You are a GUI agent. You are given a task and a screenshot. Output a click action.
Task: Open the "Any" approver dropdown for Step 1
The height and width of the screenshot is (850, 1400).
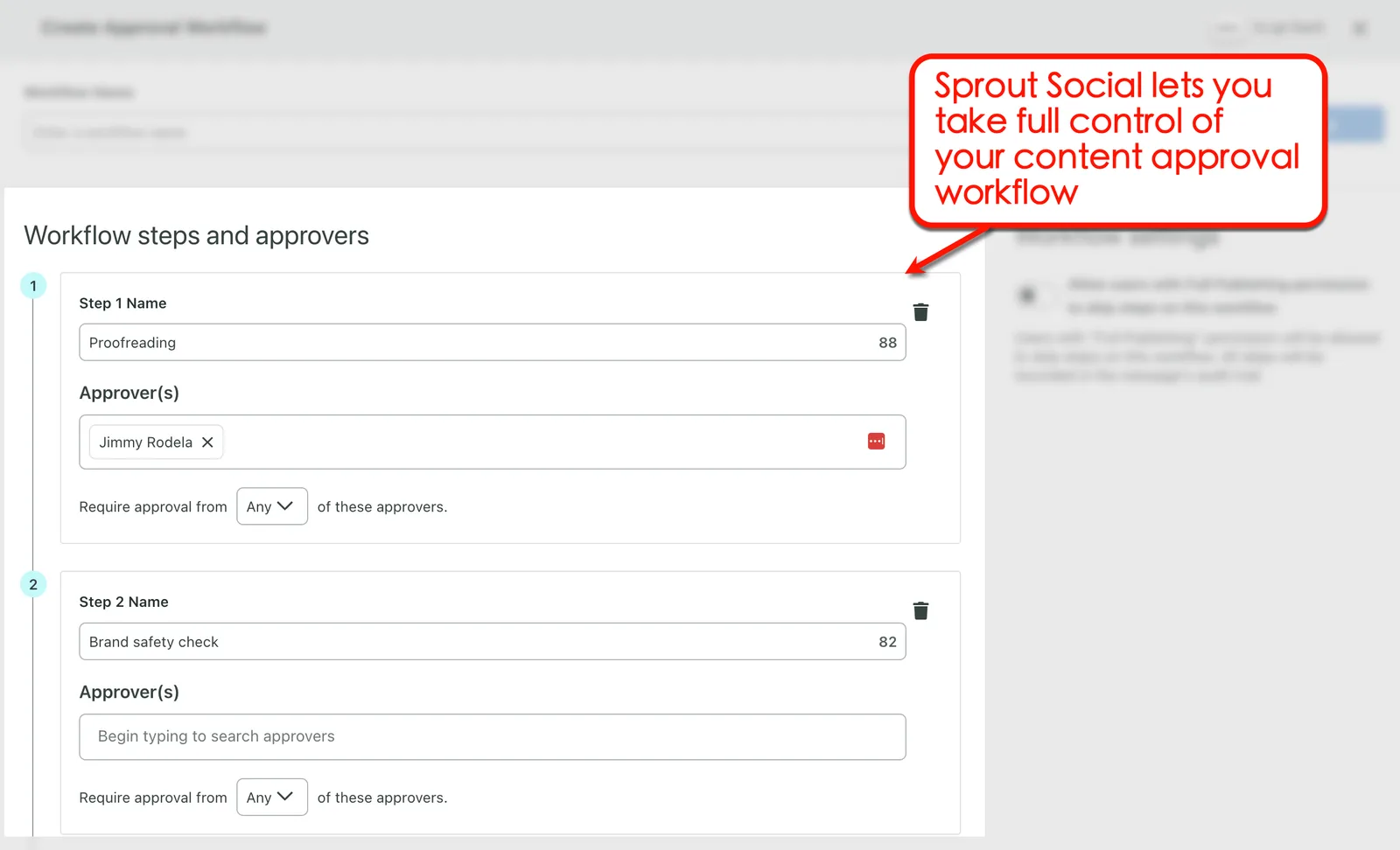pyautogui.click(x=271, y=505)
